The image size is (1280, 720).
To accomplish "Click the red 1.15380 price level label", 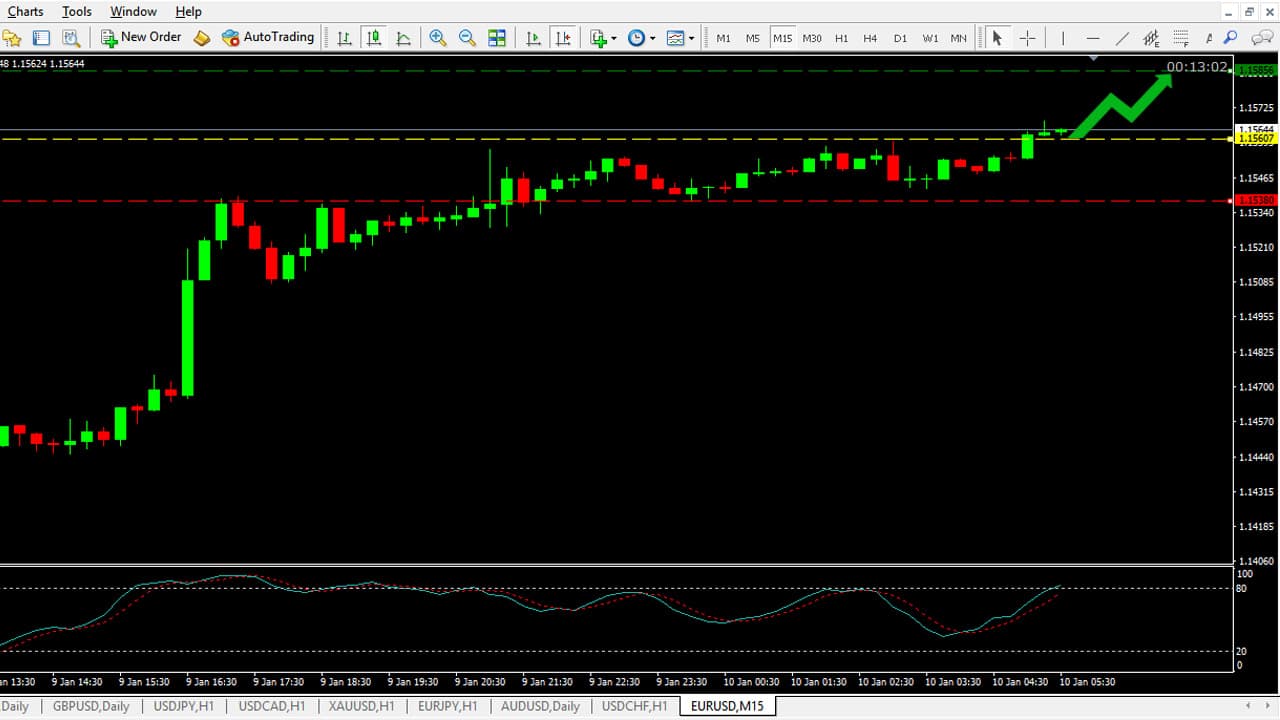I will [1256, 201].
